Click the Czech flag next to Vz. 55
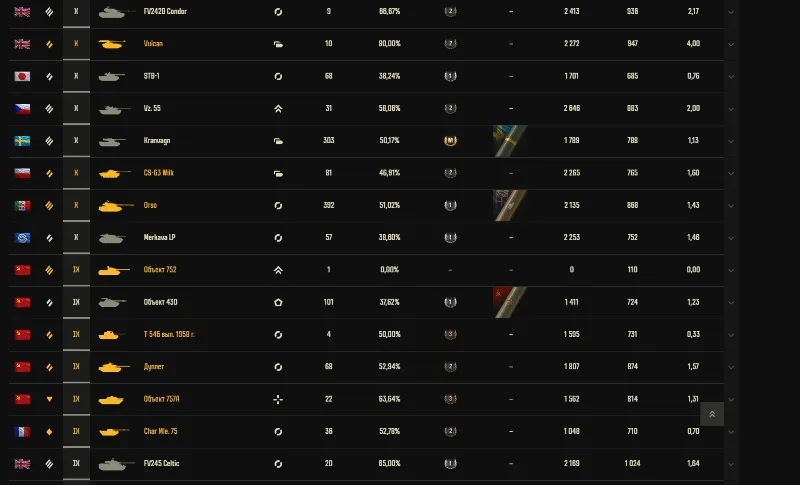The height and width of the screenshot is (485, 800). (22, 109)
